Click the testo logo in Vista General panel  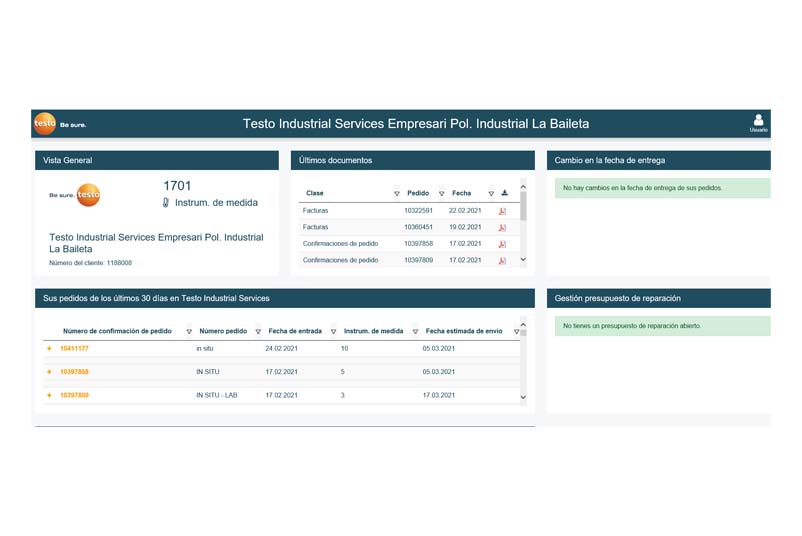[88, 195]
